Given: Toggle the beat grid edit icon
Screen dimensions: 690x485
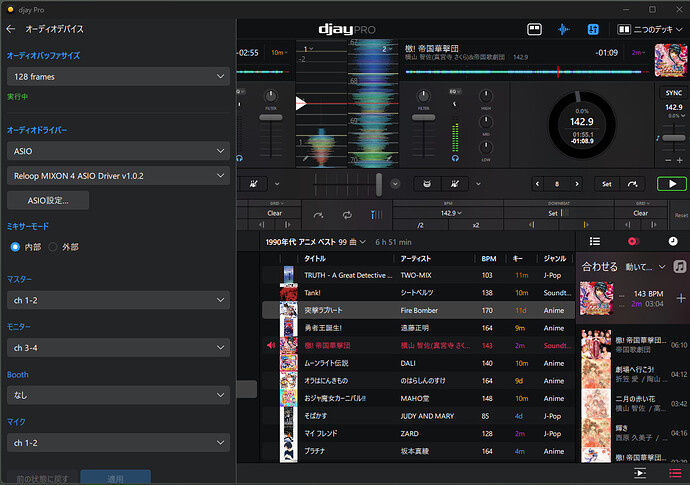Looking at the screenshot, I should (x=376, y=215).
